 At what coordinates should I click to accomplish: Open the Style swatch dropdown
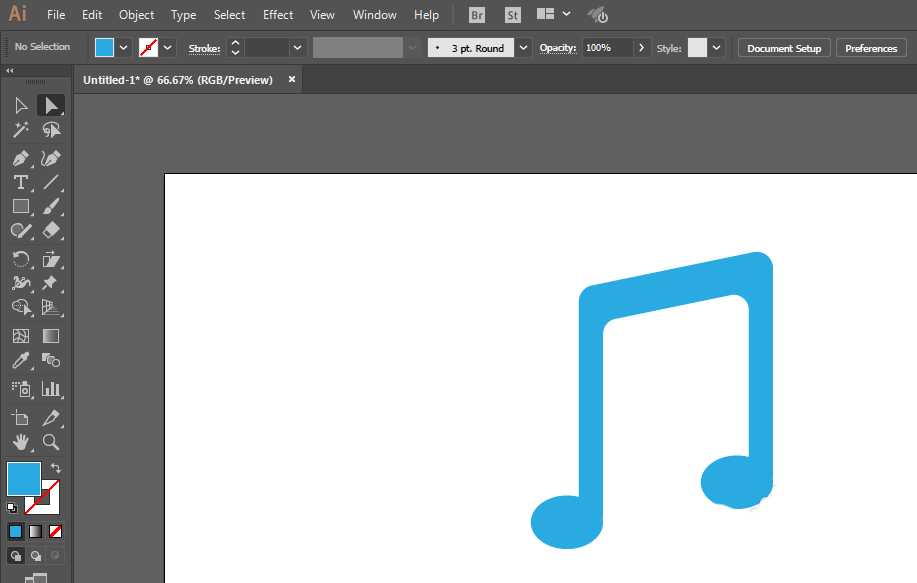[714, 47]
